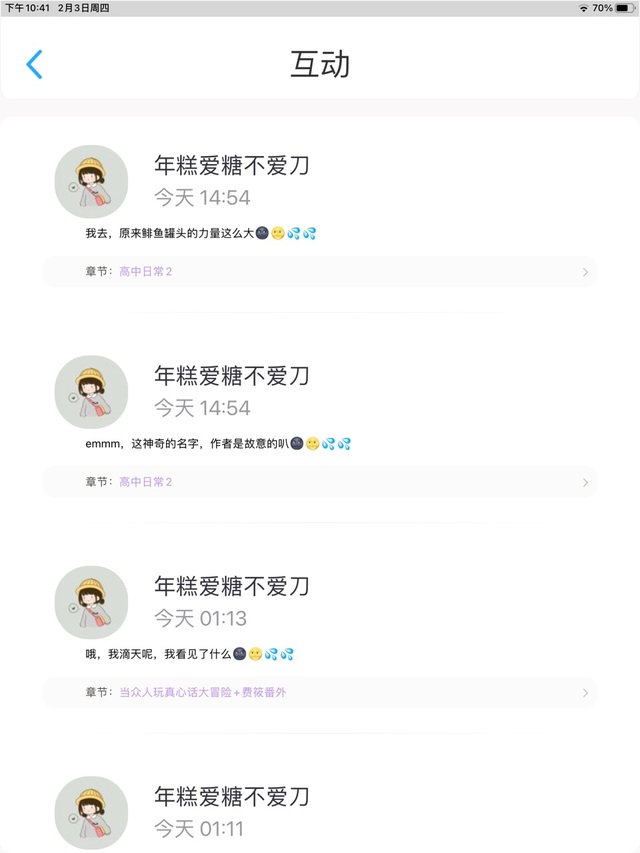Select comment 哦，我滴天呢，我看见了什么
Image resolution: width=640 pixels, height=853 pixels.
[158, 654]
